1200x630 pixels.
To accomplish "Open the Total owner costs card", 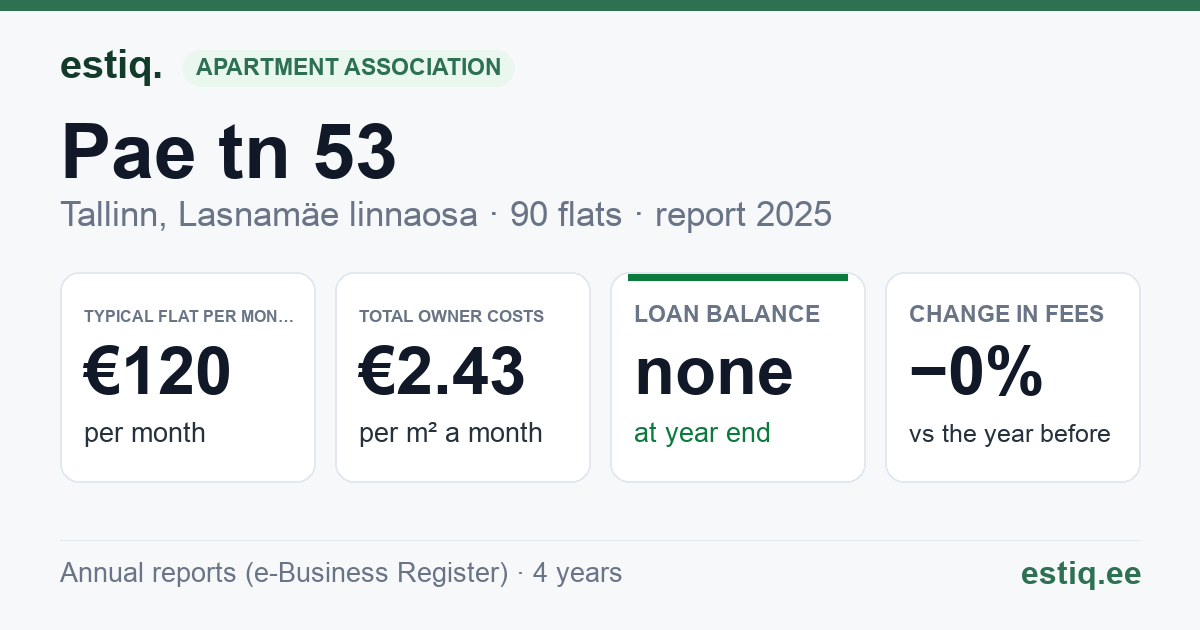I will [463, 377].
